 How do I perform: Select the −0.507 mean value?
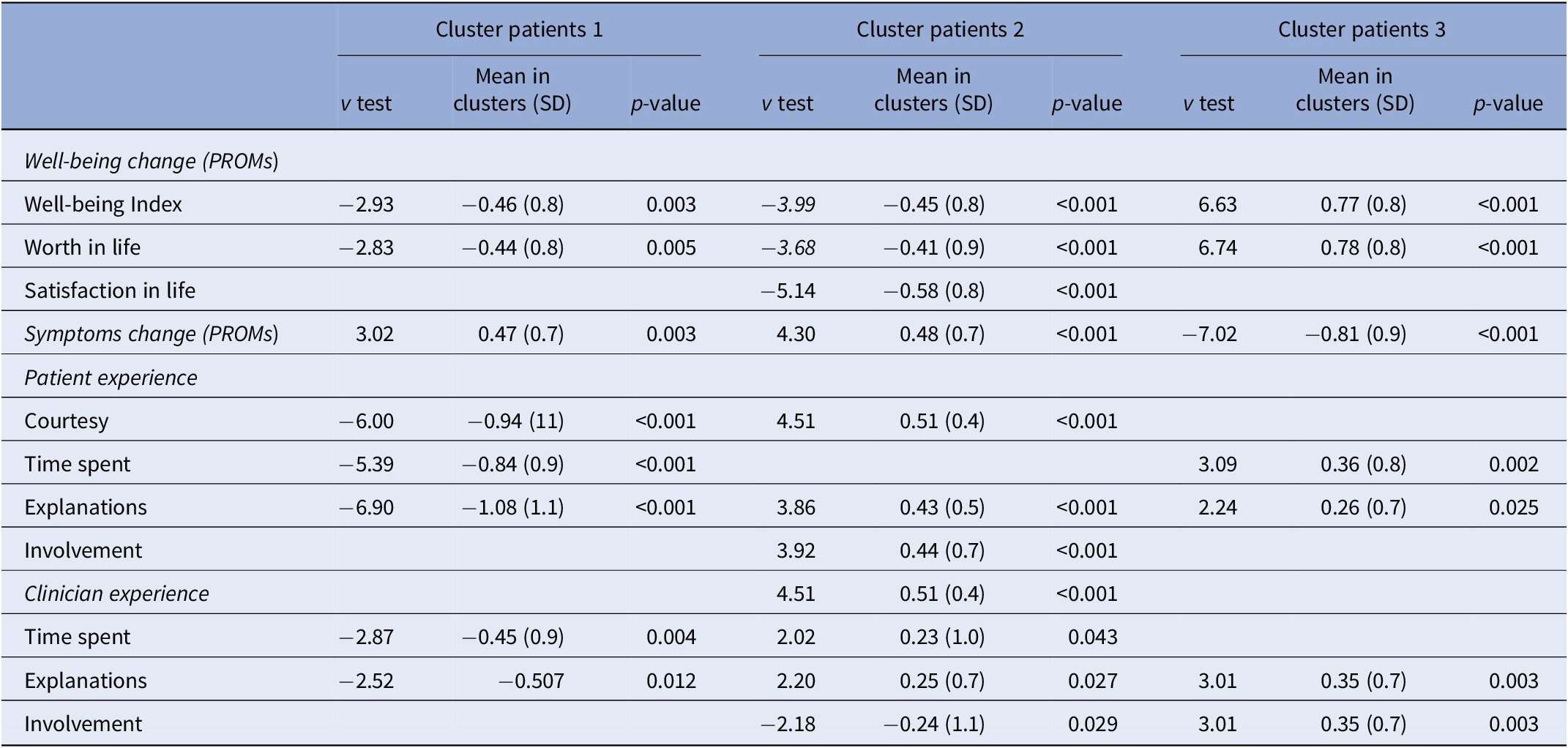531,681
